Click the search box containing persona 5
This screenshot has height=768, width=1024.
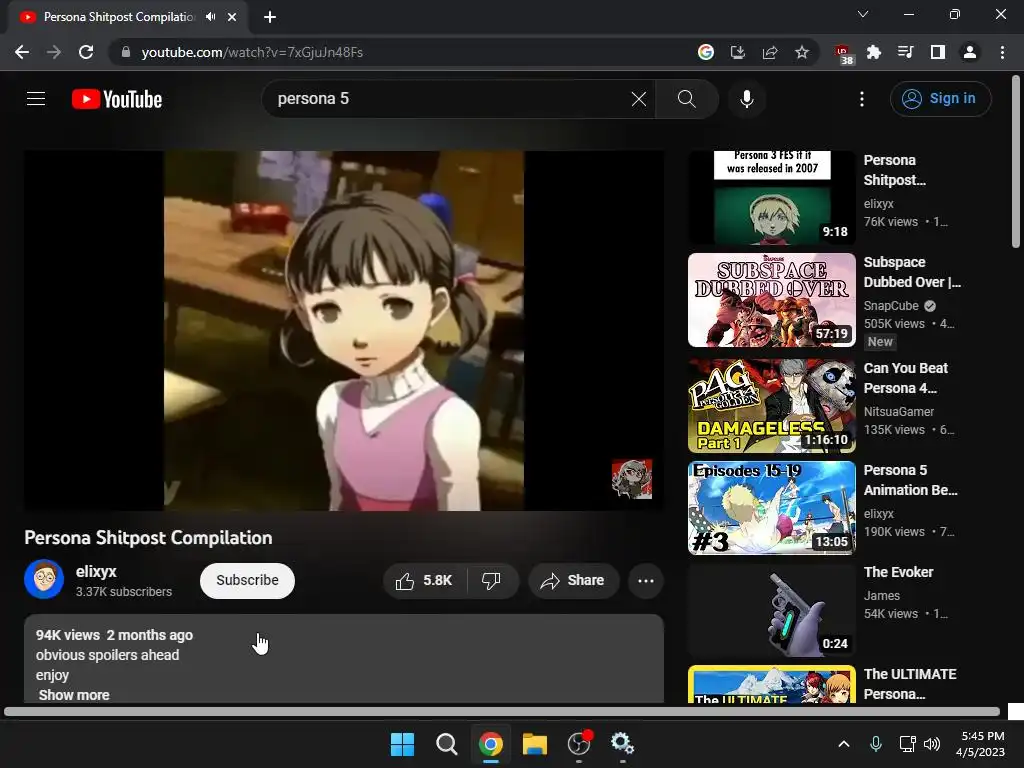451,99
